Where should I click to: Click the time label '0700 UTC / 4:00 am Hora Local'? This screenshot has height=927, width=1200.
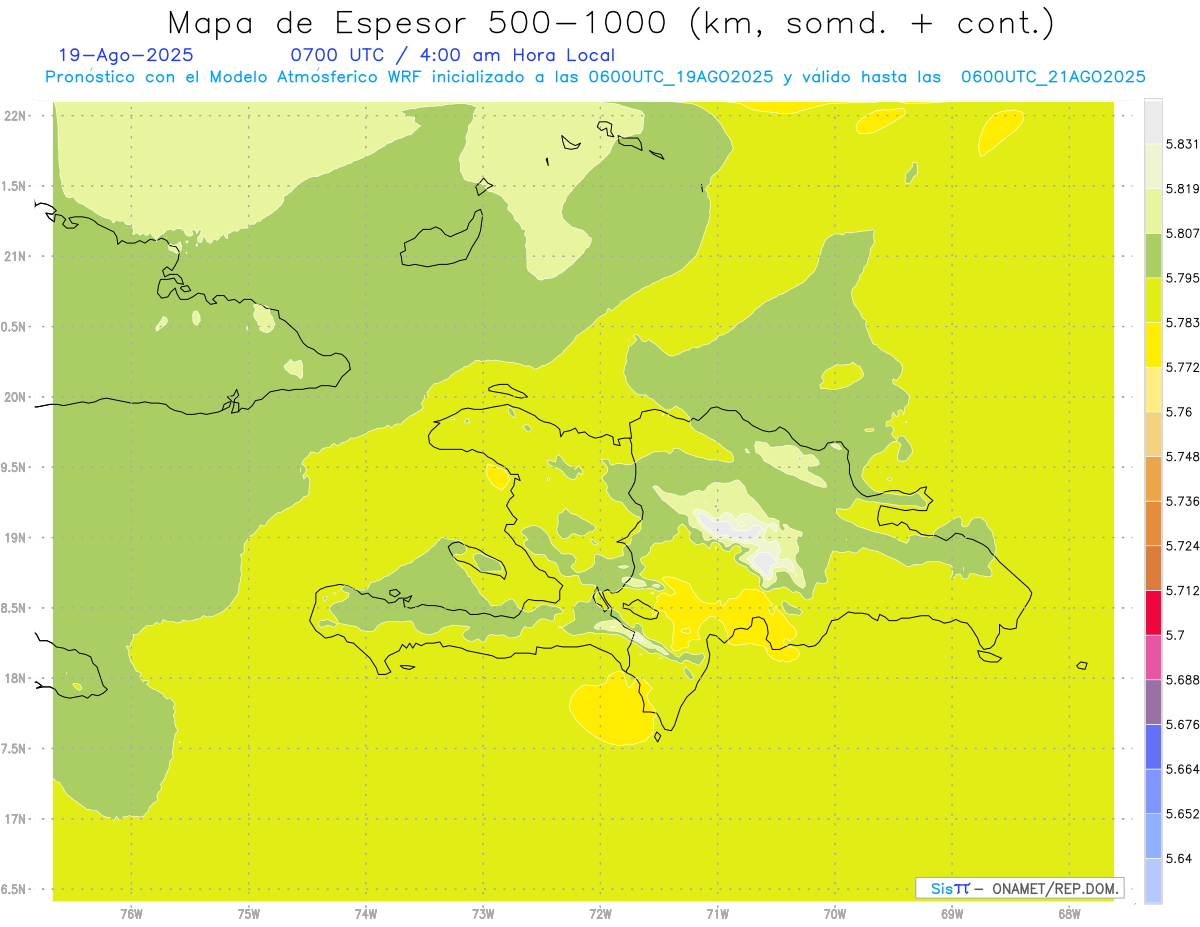click(452, 55)
